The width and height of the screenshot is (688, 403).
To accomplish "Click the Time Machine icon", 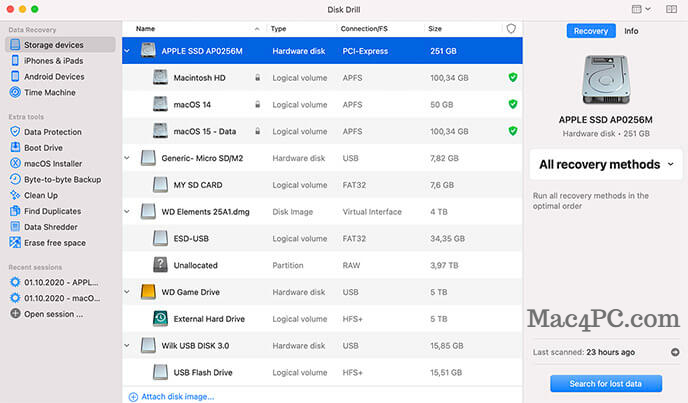I will [x=15, y=92].
